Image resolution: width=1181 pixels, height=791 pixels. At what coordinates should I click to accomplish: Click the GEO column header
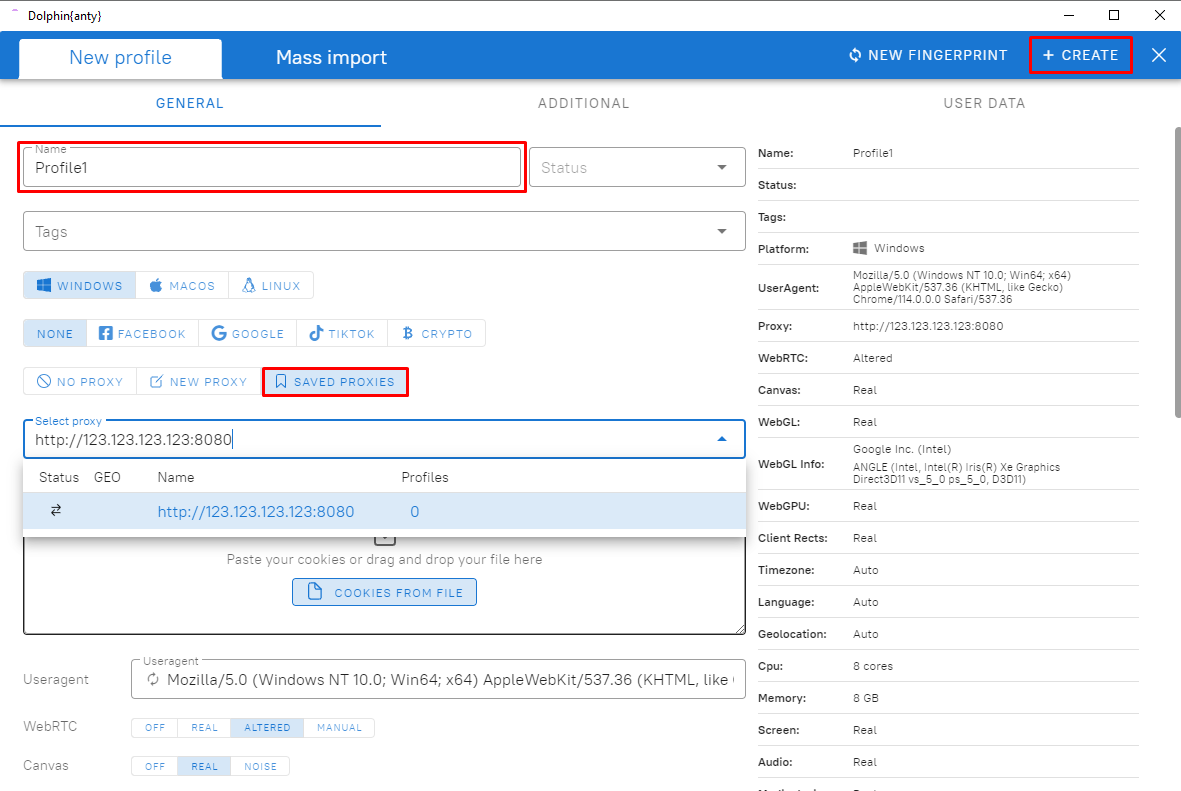[107, 477]
